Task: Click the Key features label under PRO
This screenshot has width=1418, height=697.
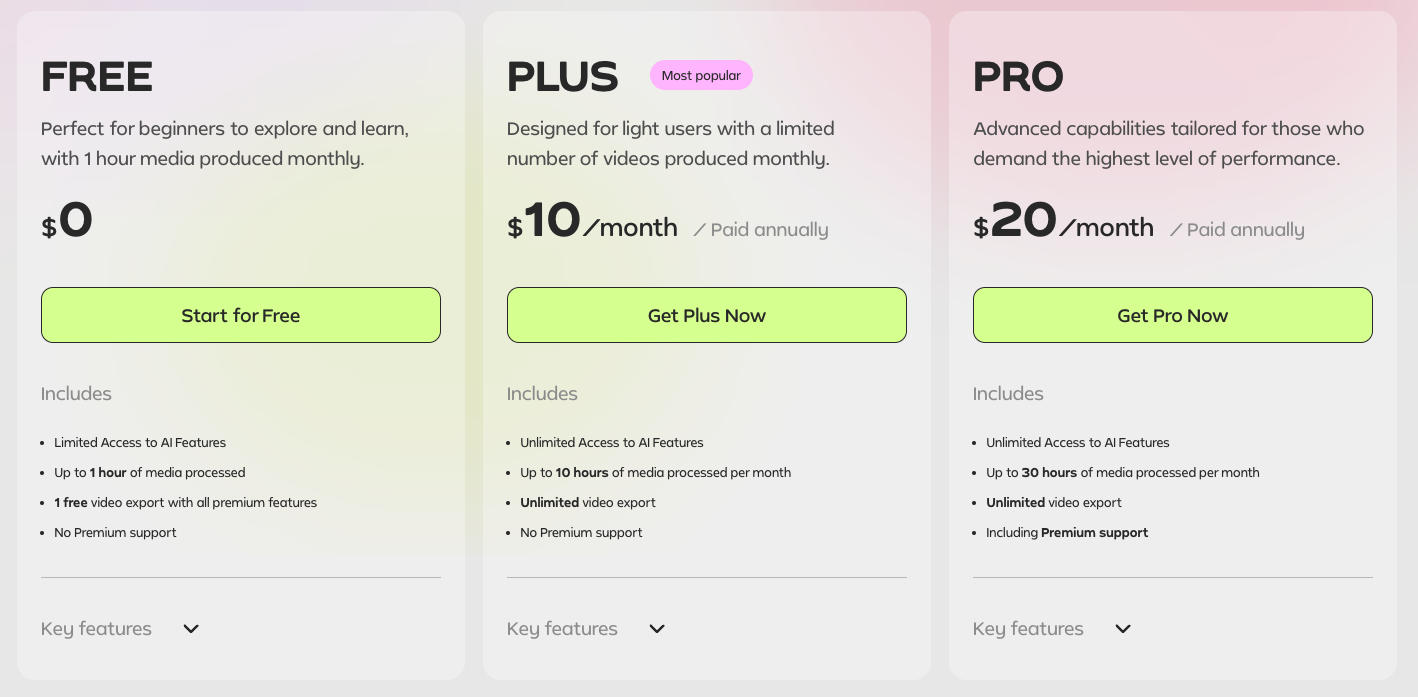Action: pos(1028,629)
